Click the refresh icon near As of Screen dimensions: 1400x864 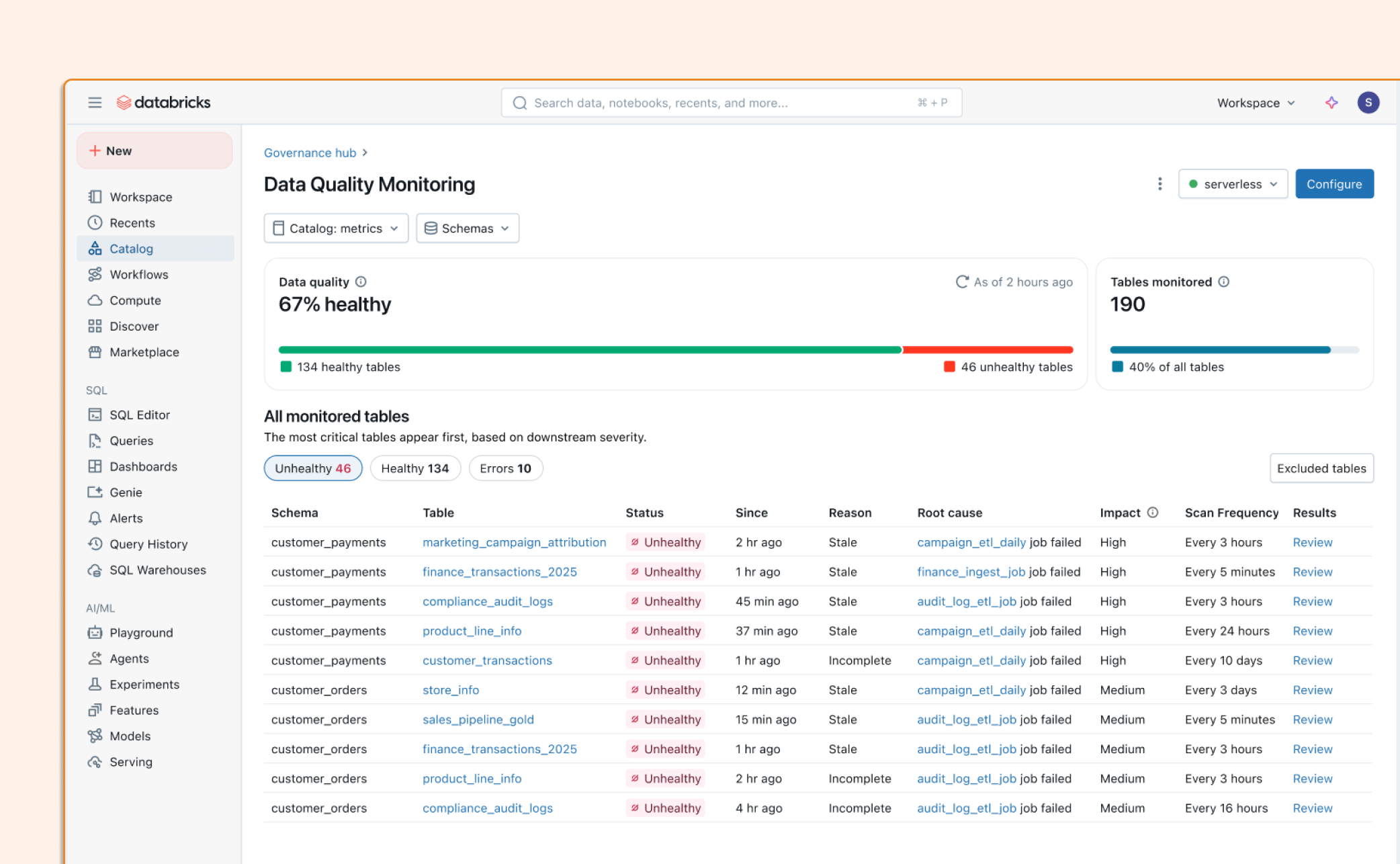962,282
